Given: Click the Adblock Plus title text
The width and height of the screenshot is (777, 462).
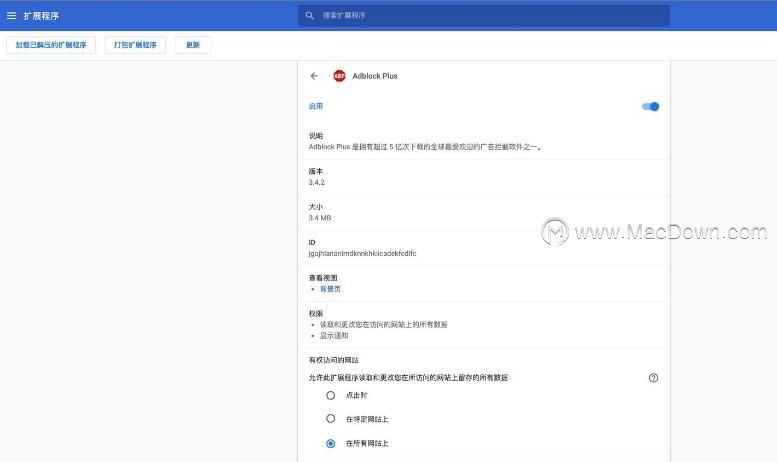Looking at the screenshot, I should (375, 76).
